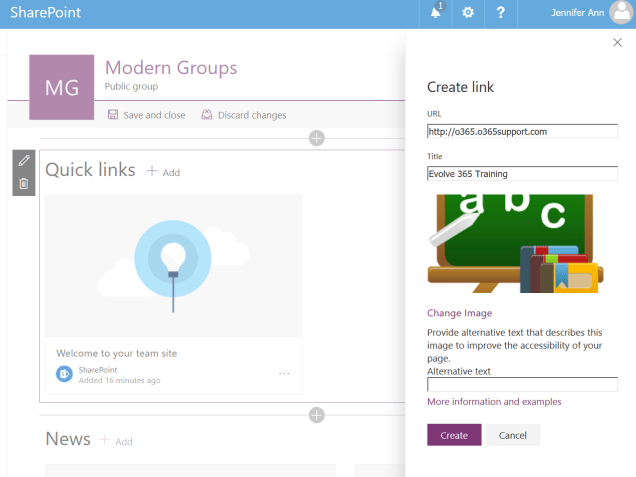Add a News item
Image resolution: width=636 pixels, height=477 pixels.
click(115, 441)
